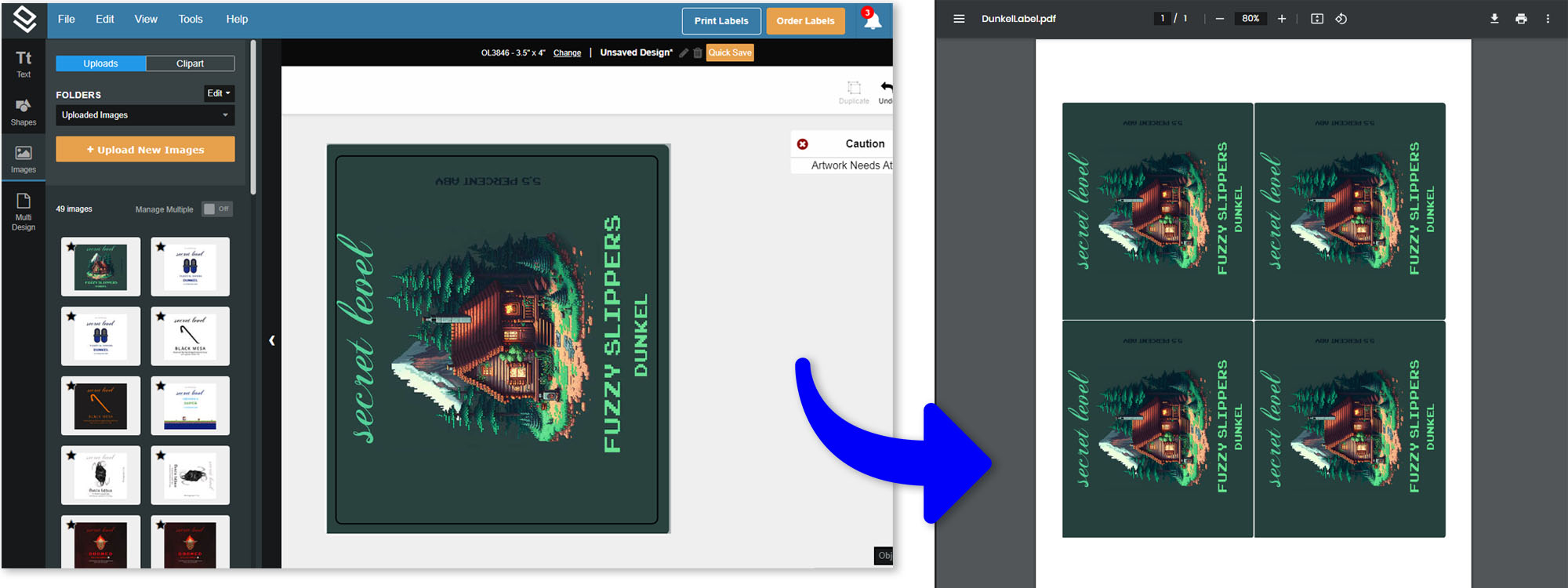Open the Shapes tool panel
This screenshot has height=588, width=1568.
24,111
